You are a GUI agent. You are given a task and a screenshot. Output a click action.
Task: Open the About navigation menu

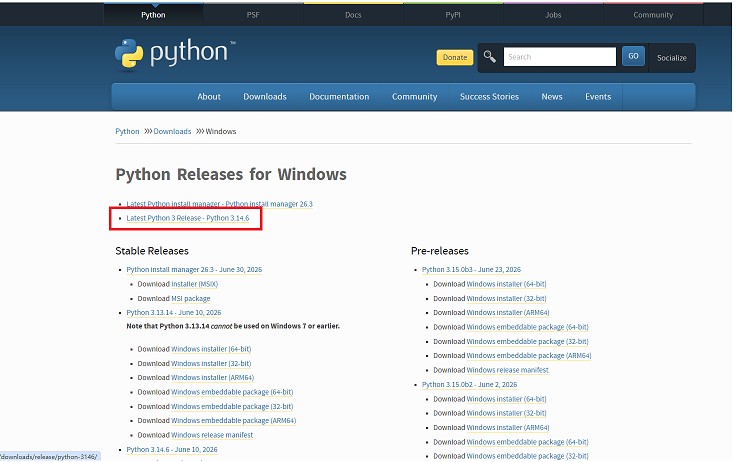tap(209, 97)
